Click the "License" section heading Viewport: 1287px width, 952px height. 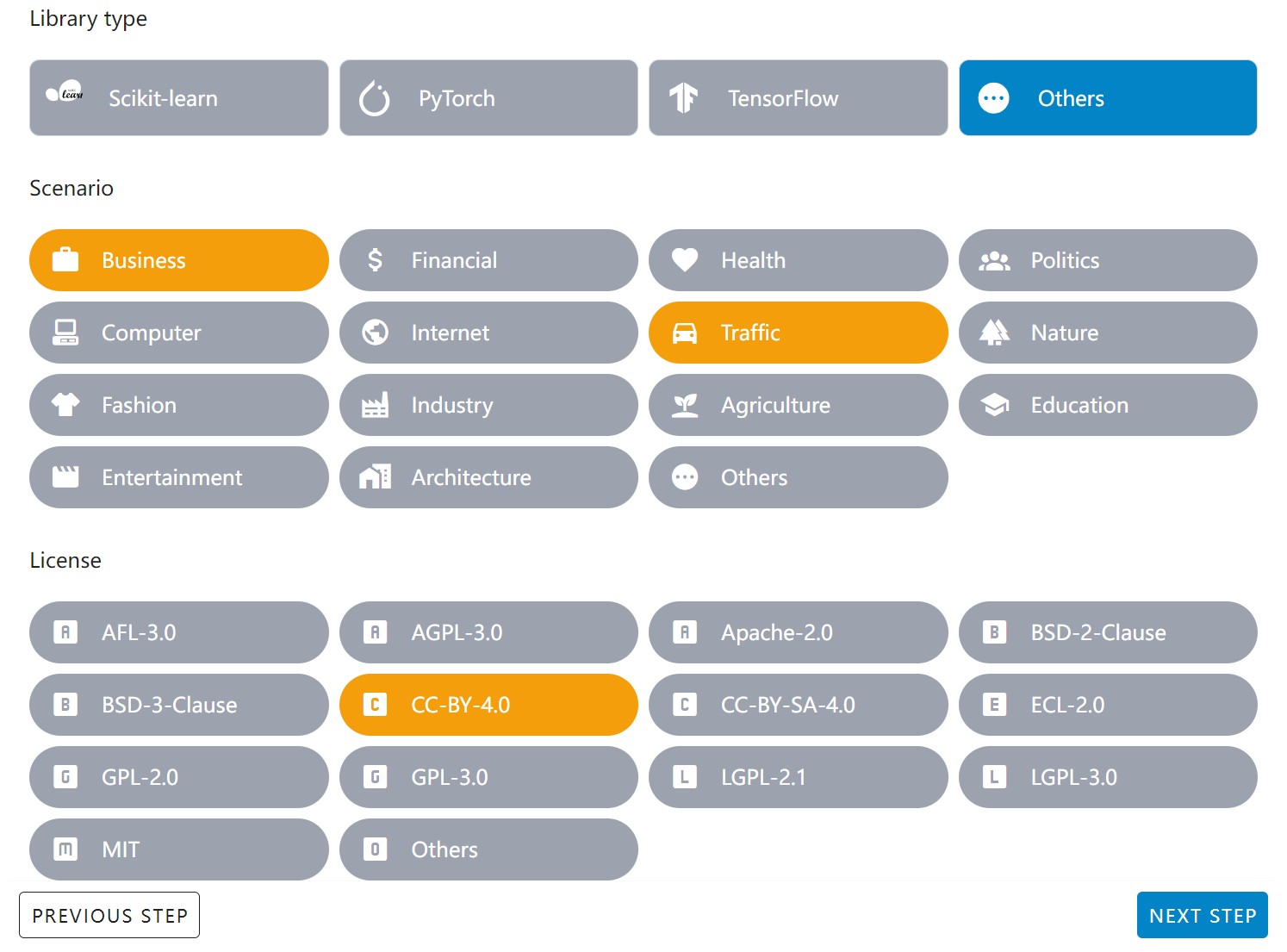click(x=65, y=560)
